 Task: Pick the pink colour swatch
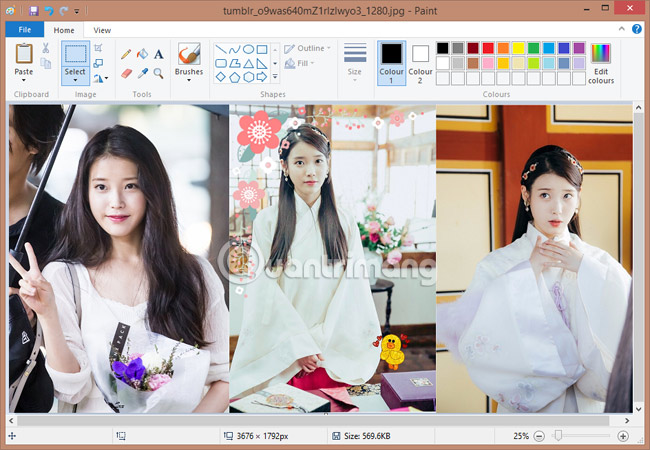click(488, 63)
